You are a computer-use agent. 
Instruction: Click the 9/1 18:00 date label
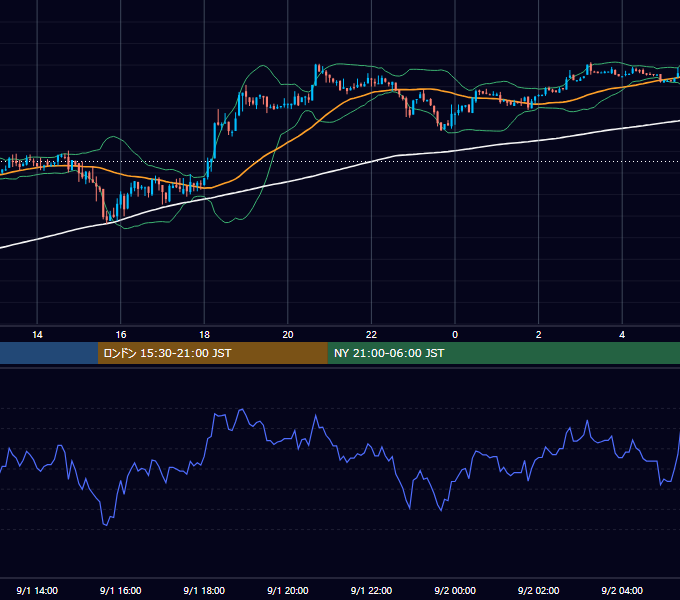(x=204, y=590)
